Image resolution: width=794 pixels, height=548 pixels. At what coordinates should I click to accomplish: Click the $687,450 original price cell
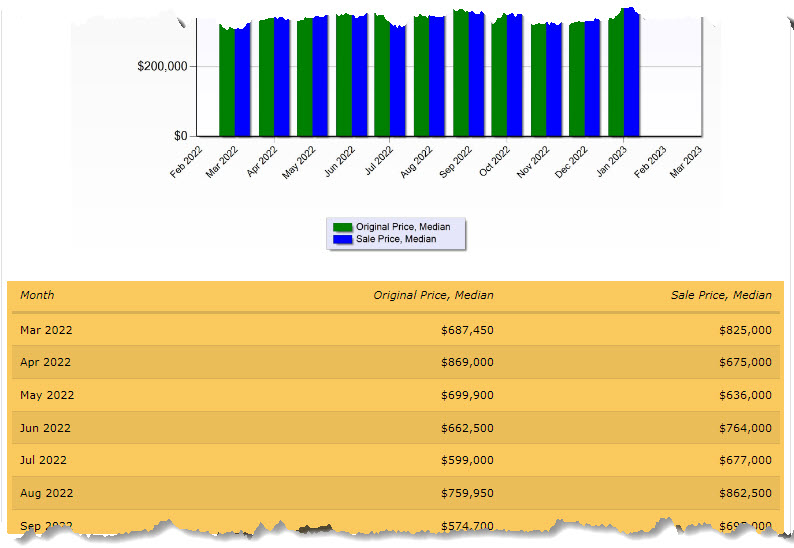click(x=466, y=330)
